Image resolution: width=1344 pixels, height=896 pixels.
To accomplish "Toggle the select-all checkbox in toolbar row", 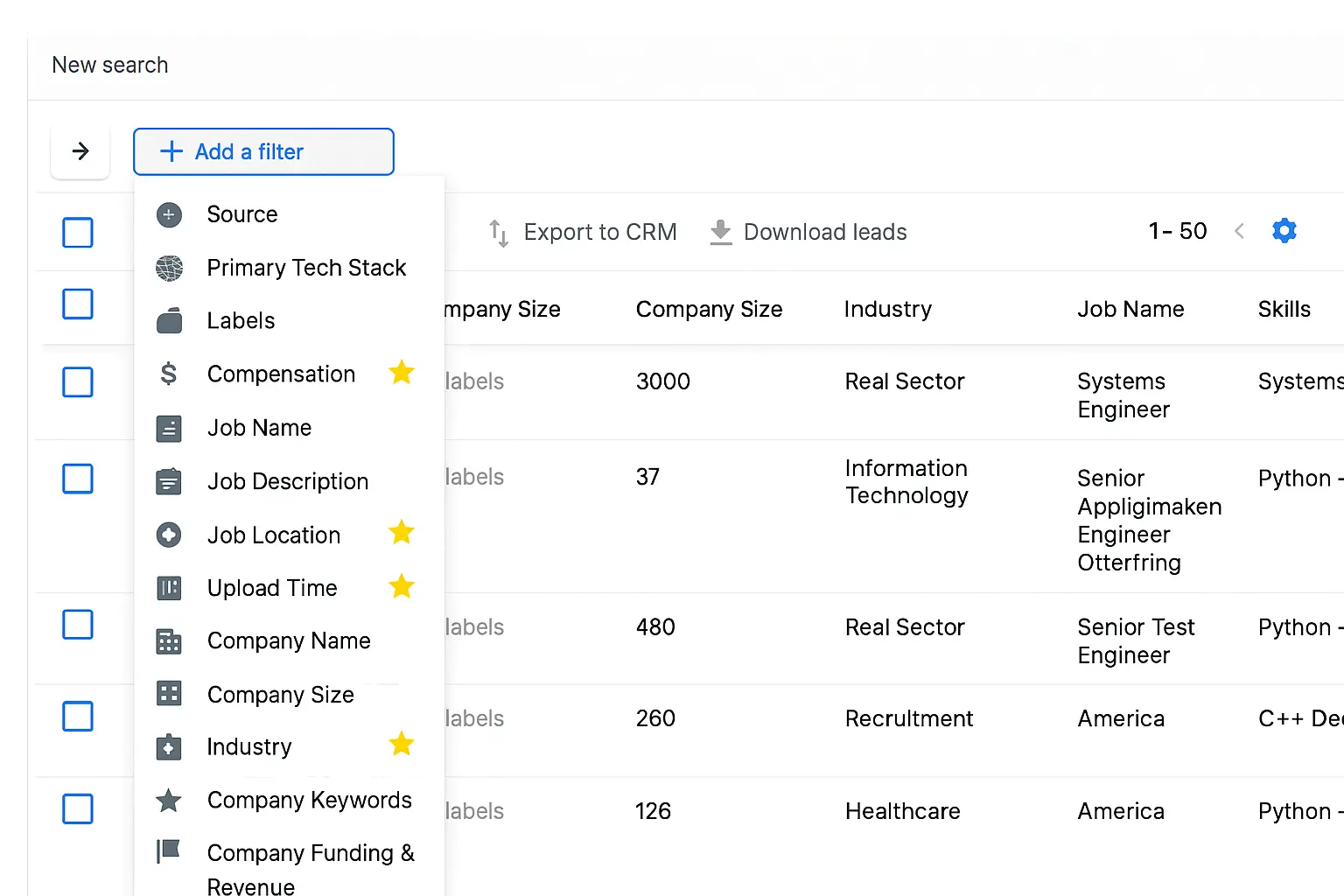I will [78, 233].
